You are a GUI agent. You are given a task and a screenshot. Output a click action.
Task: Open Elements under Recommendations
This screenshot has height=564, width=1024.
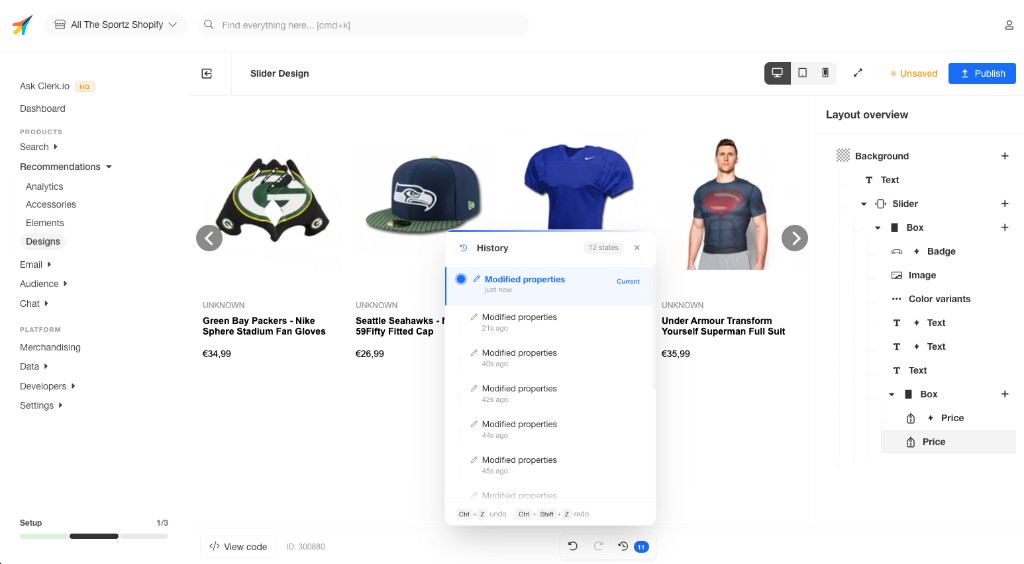(45, 223)
